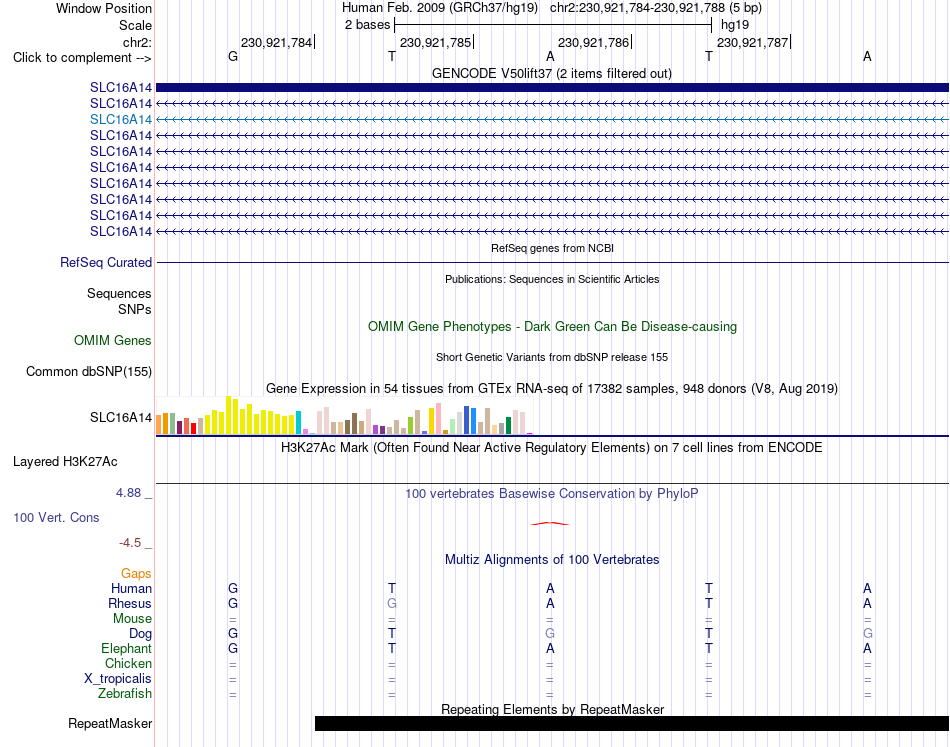Click the 'chr2:' base position label
950x747 pixels.
[x=137, y=42]
